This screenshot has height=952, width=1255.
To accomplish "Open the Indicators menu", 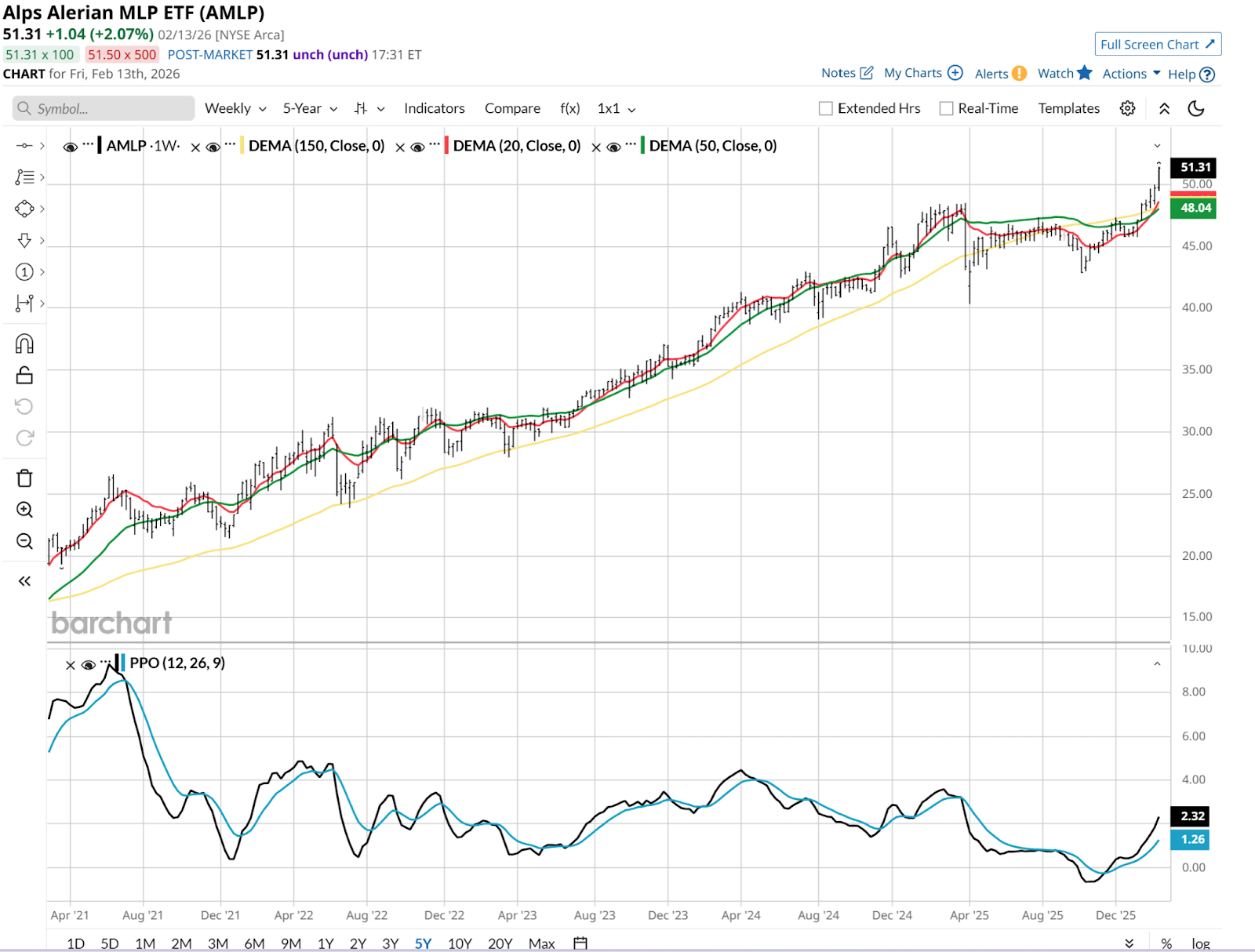I will 434,108.
